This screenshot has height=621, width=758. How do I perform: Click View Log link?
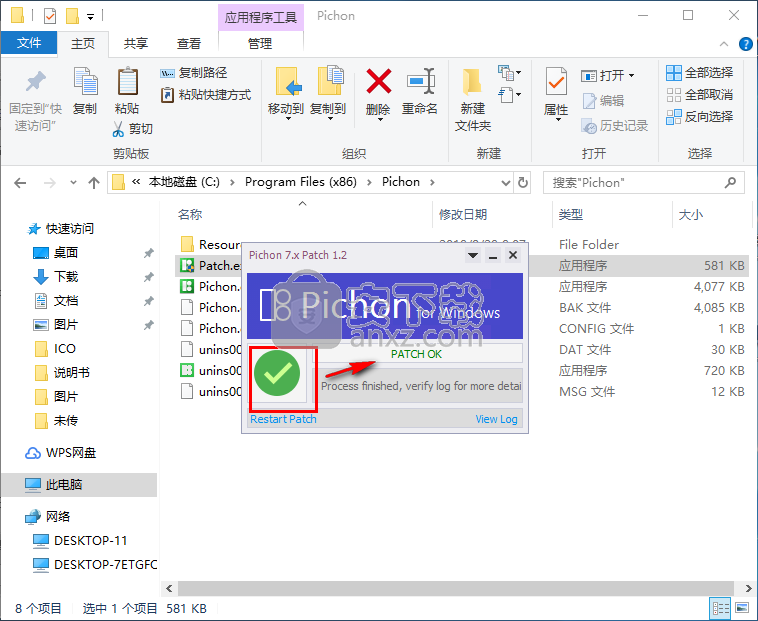[x=496, y=419]
